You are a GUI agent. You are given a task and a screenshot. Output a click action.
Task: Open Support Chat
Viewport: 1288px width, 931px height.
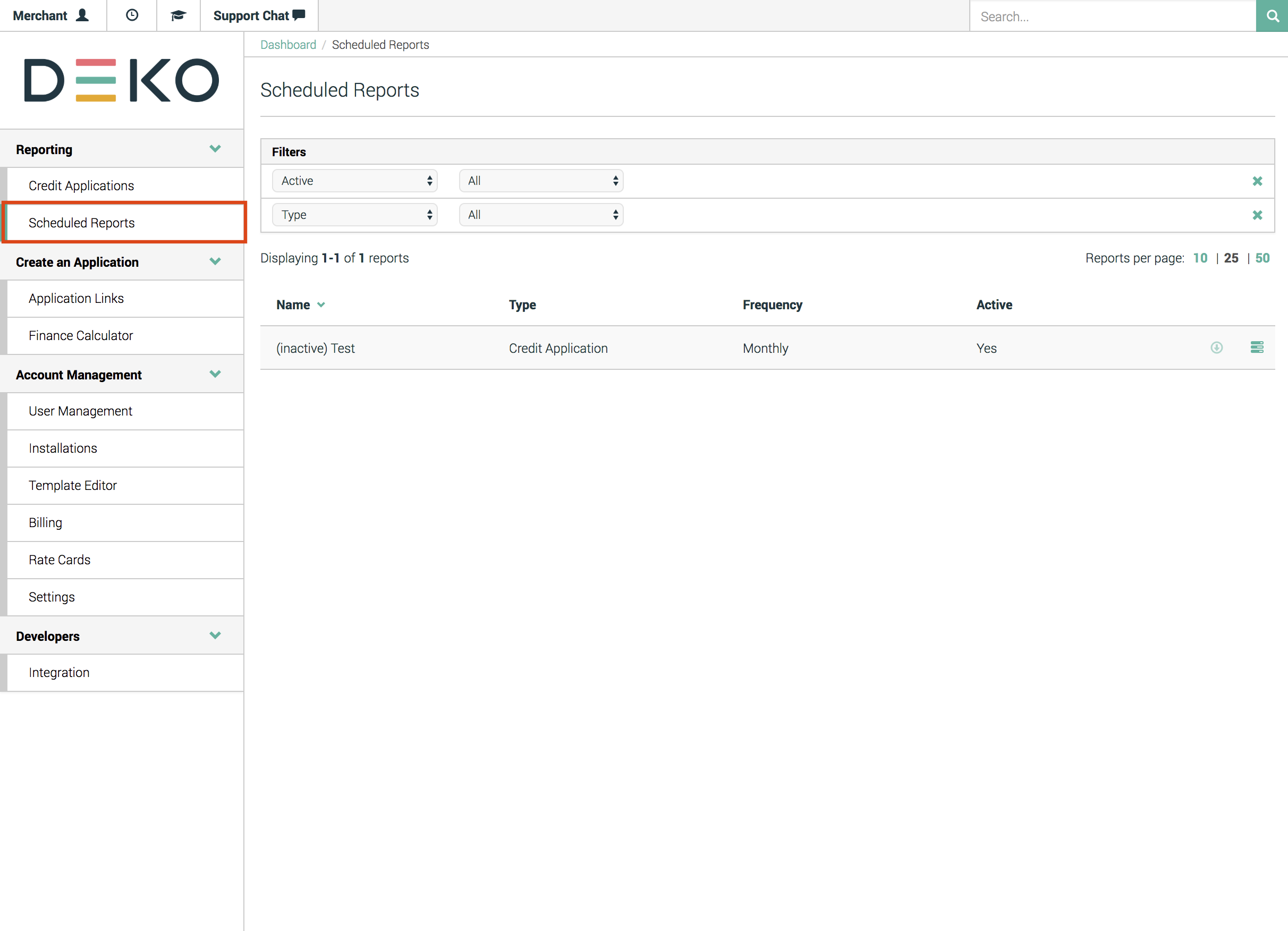coord(259,15)
